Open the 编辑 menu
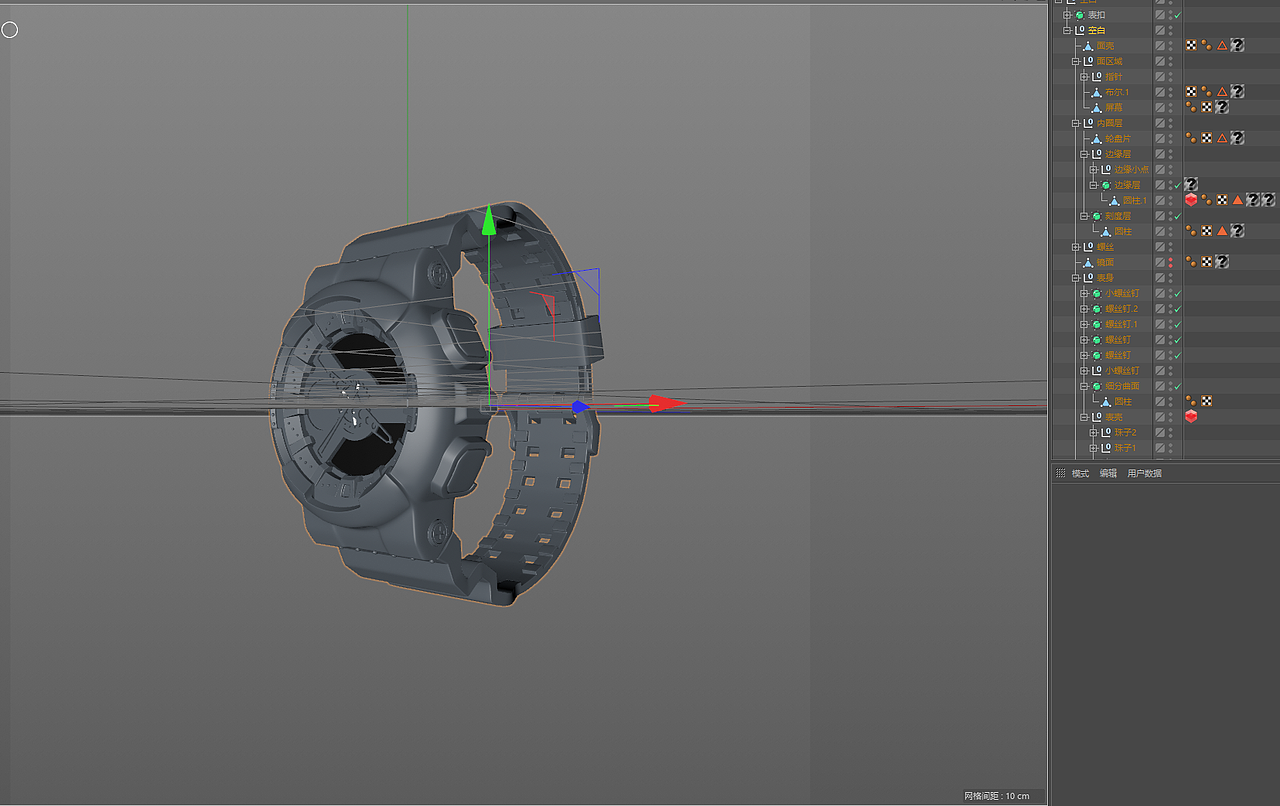The width and height of the screenshot is (1280, 806). pyautogui.click(x=1108, y=473)
